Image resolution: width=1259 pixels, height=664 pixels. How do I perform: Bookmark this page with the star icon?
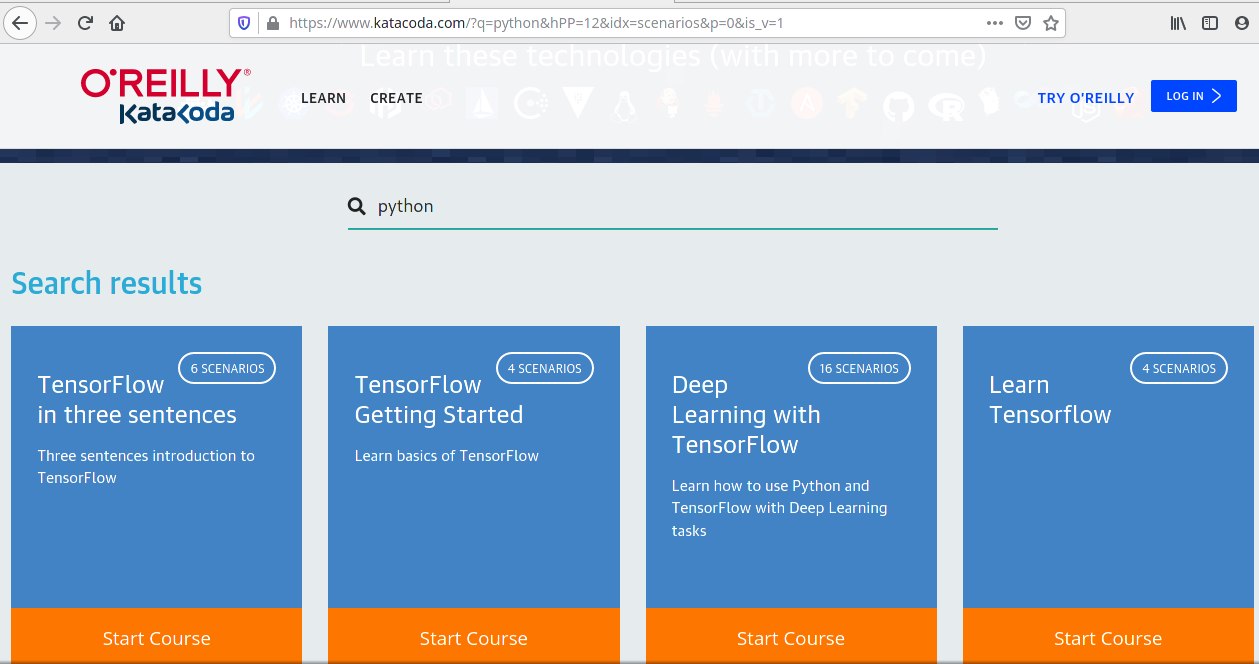pos(1050,22)
